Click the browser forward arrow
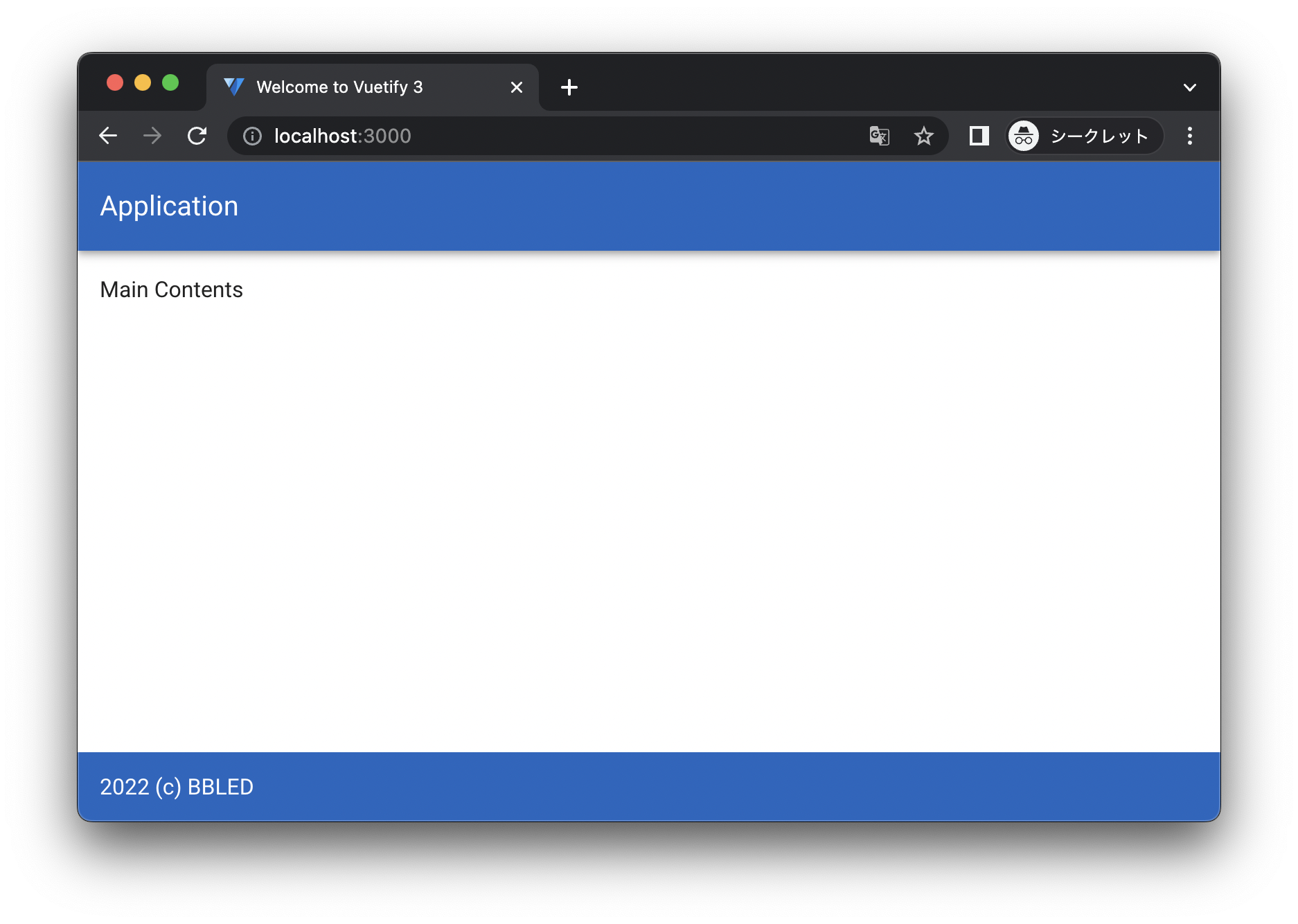The height and width of the screenshot is (924, 1298). tap(152, 136)
